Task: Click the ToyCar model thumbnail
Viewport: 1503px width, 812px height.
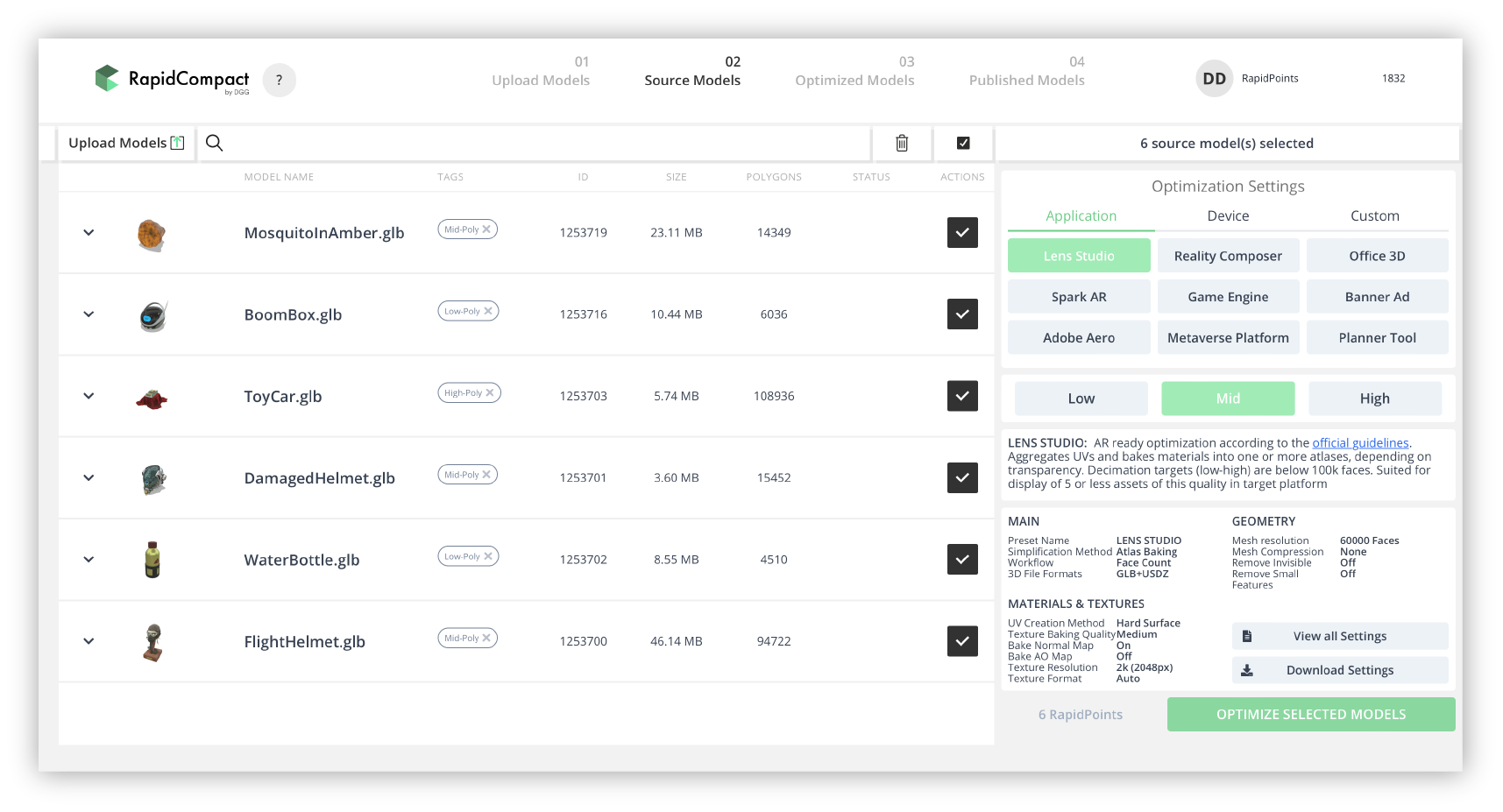Action: tap(152, 399)
